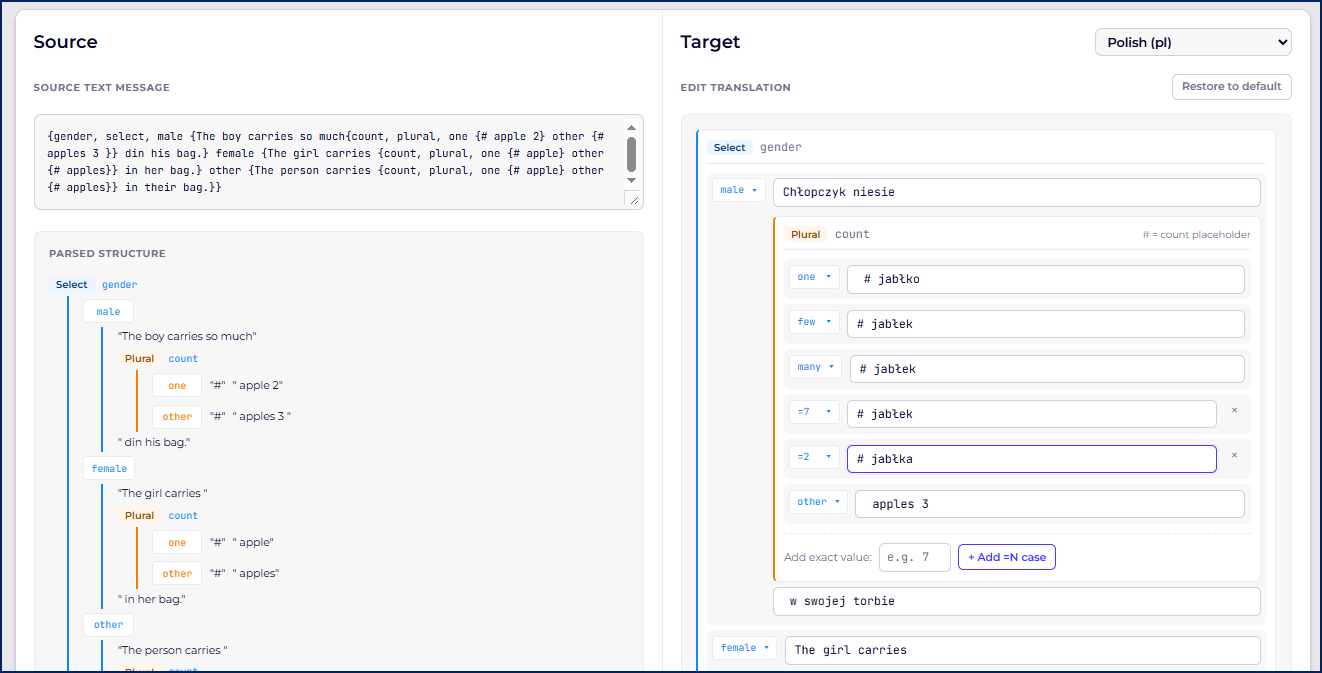Screen dimensions: 1322x673
Task: Click the up arrow of the source message scrollbar
Action: coord(631,127)
